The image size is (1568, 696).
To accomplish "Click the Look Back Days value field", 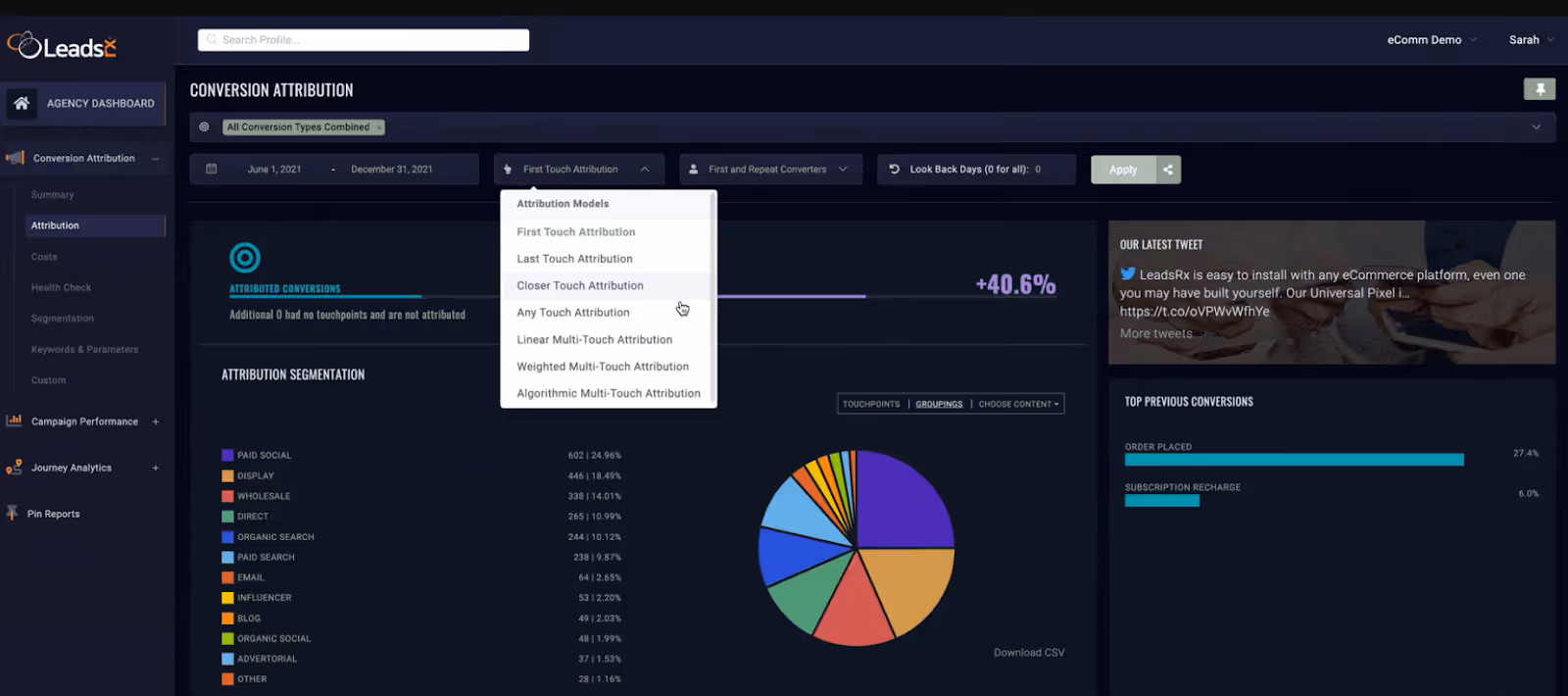I will [1038, 170].
